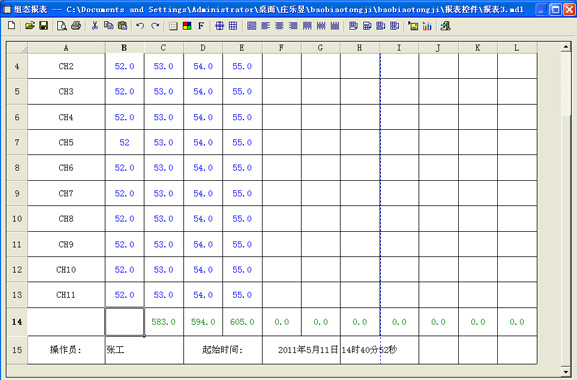Center cell text horizontally

(279, 25)
